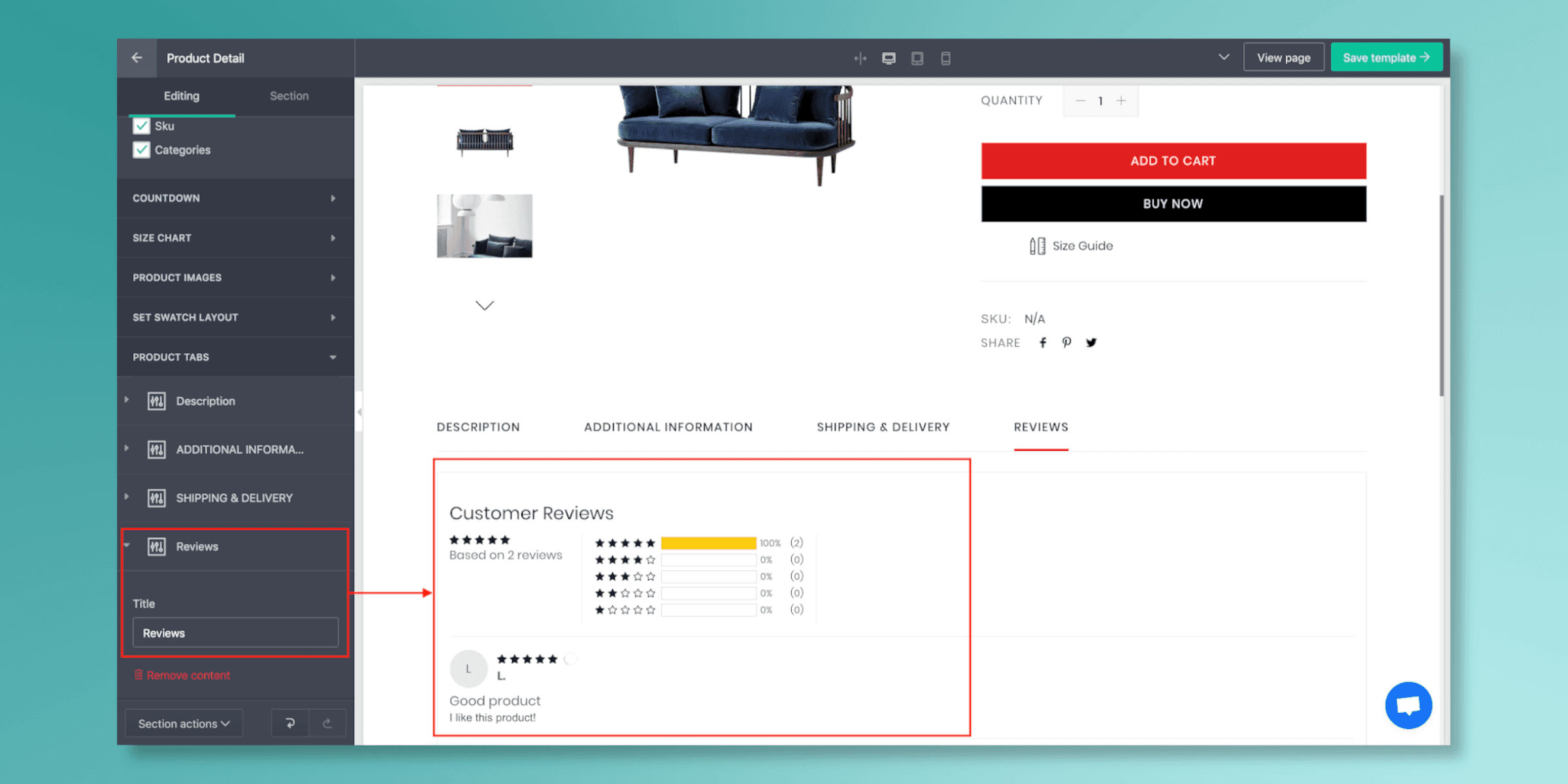Click the back arrow beside Product Detail
The width and height of the screenshot is (1568, 784).
point(137,58)
